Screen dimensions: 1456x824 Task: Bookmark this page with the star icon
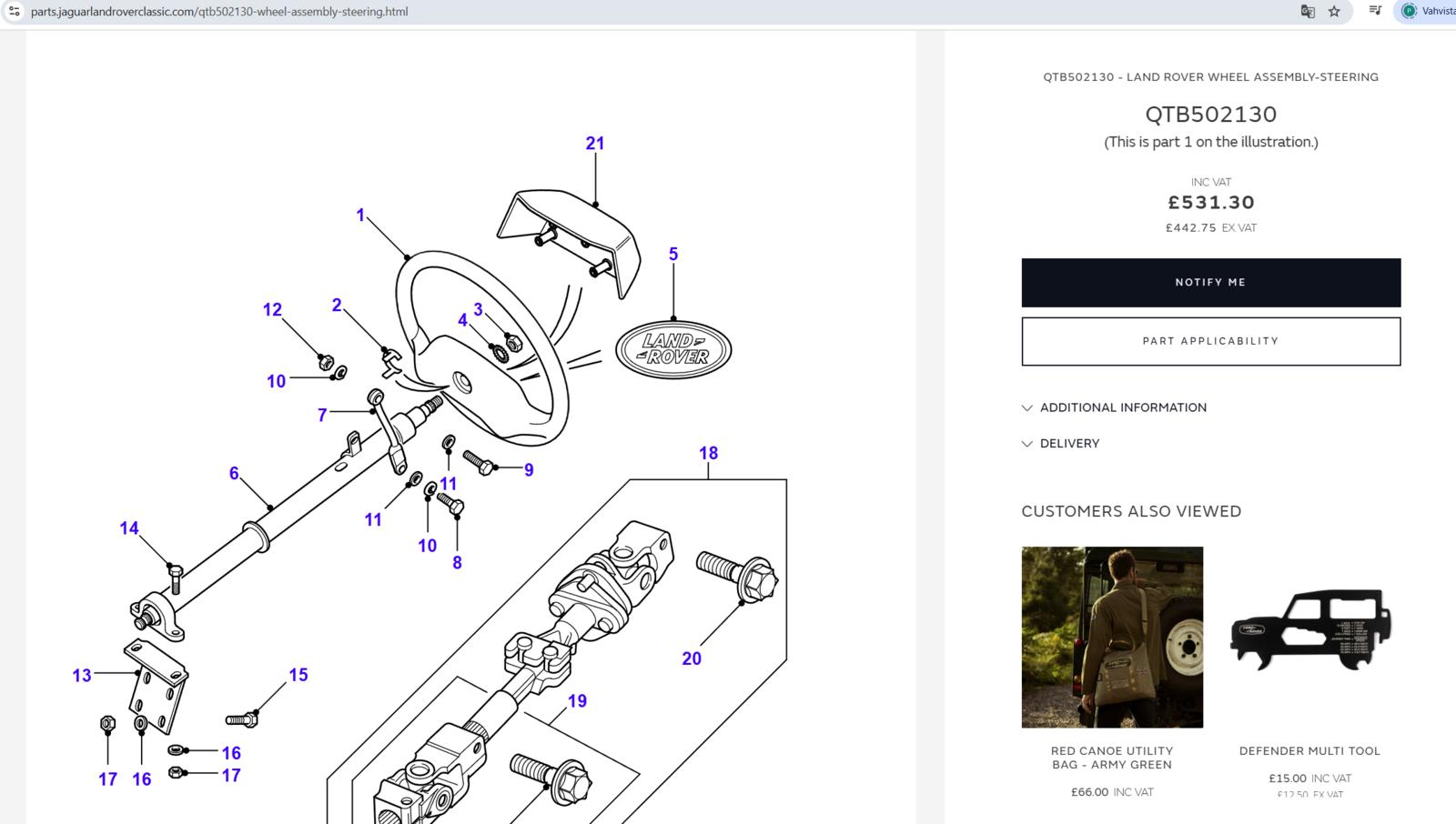tap(1334, 12)
